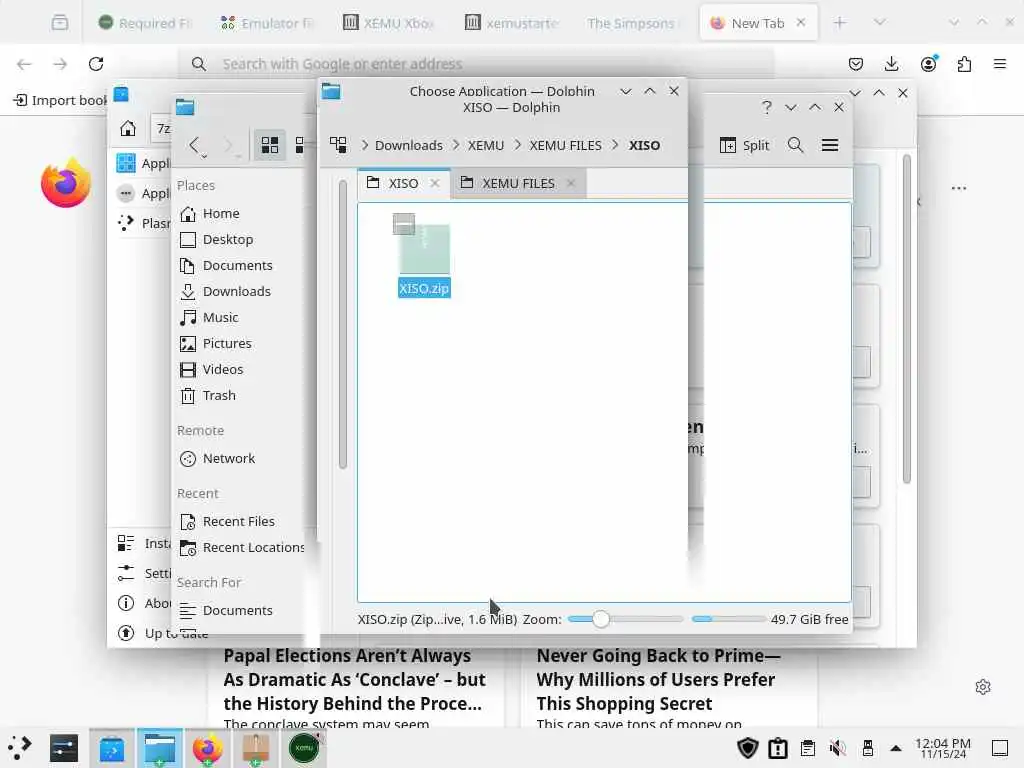Image resolution: width=1024 pixels, height=768 pixels.
Task: Switch to the Emulator Fi… Firefox tab
Action: (267, 23)
